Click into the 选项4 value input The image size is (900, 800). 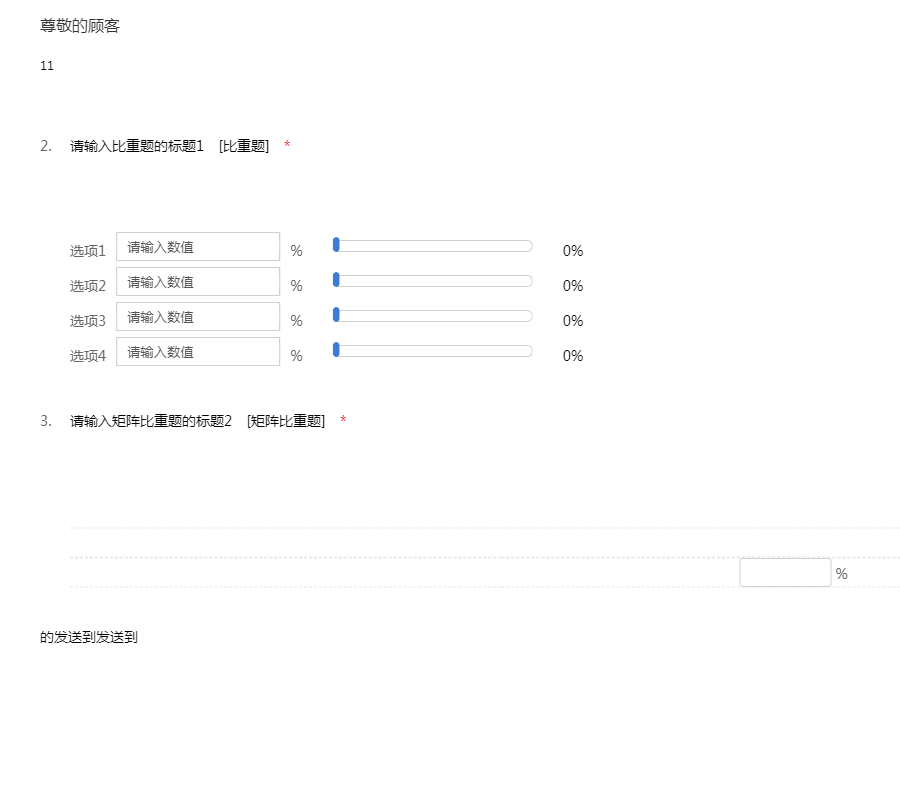(198, 352)
